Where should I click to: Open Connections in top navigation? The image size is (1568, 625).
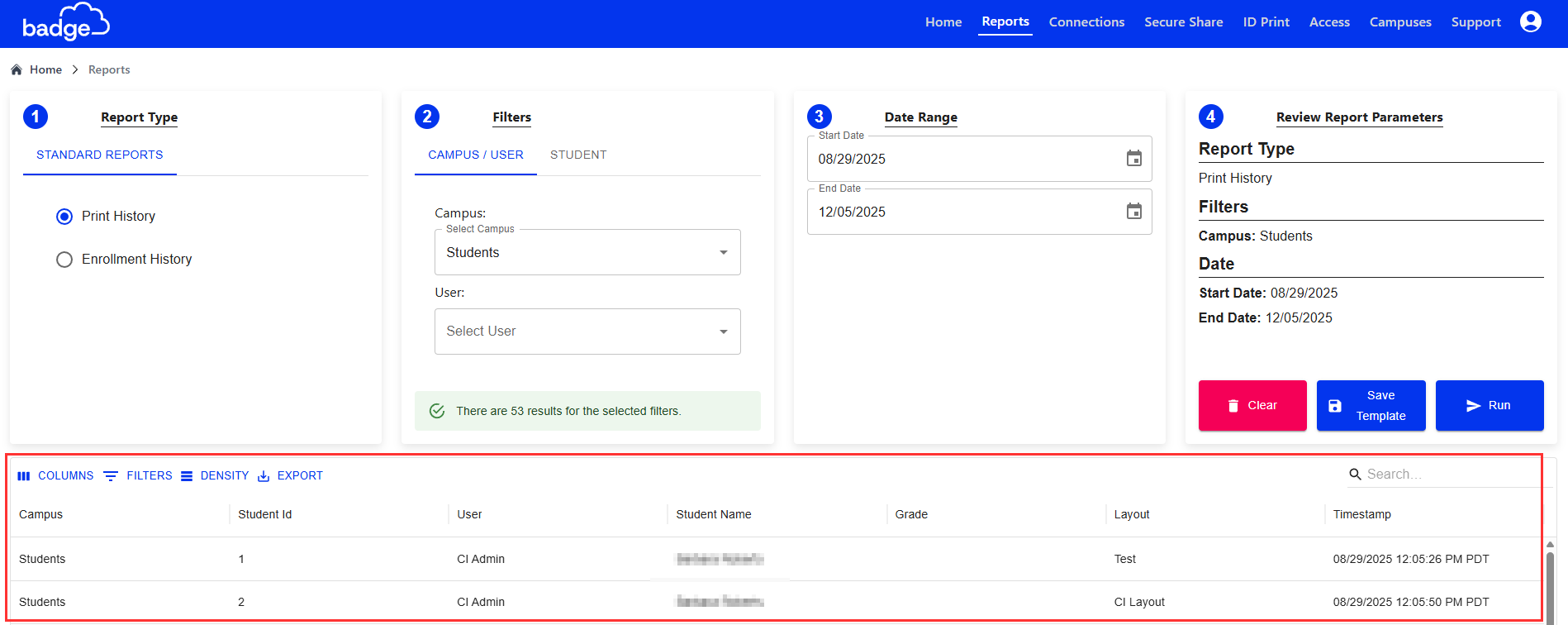coord(1086,22)
